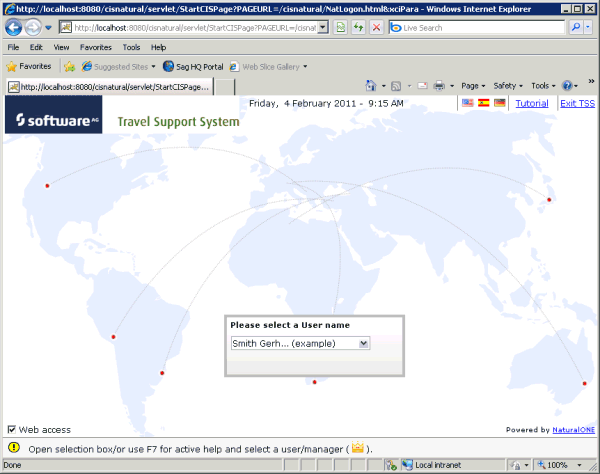Screen dimensions: 600x474
Task: Open the Tutorial link
Action: point(532,103)
